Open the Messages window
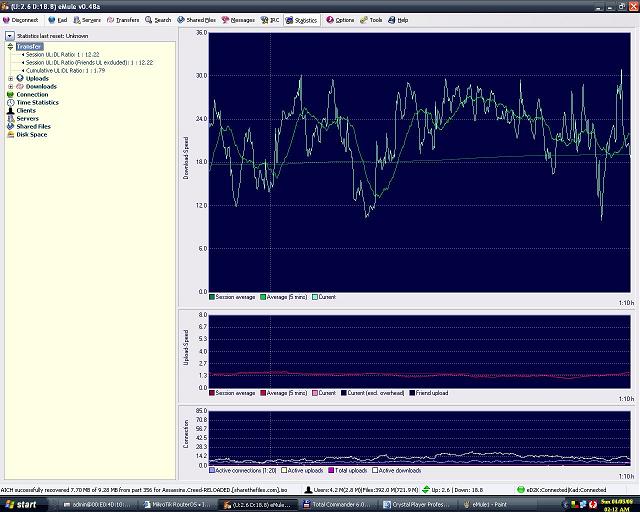640x513 pixels. tap(239, 19)
